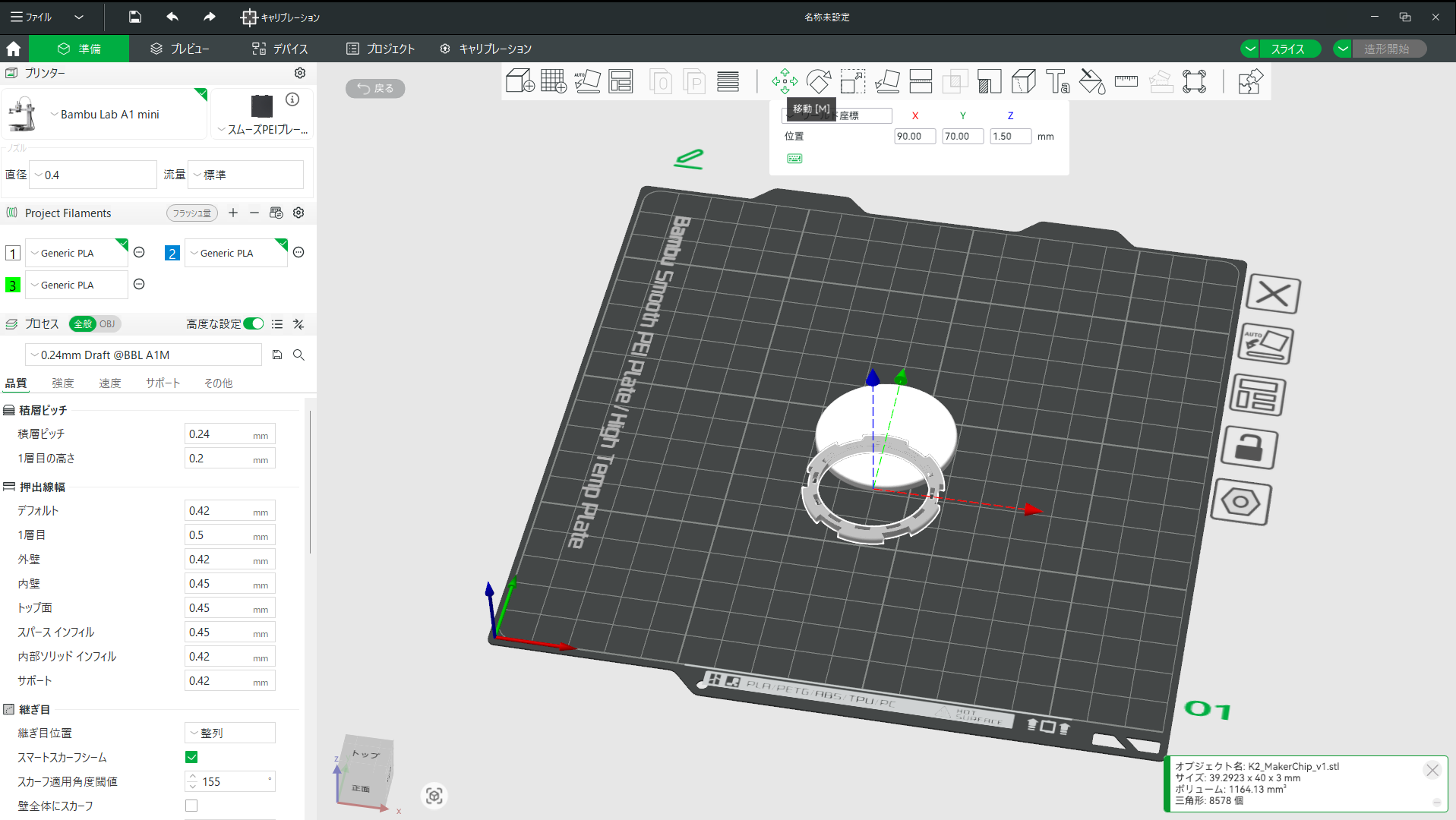The image size is (1456, 820).
Task: Click the フラッシュ量 button
Action: click(192, 213)
